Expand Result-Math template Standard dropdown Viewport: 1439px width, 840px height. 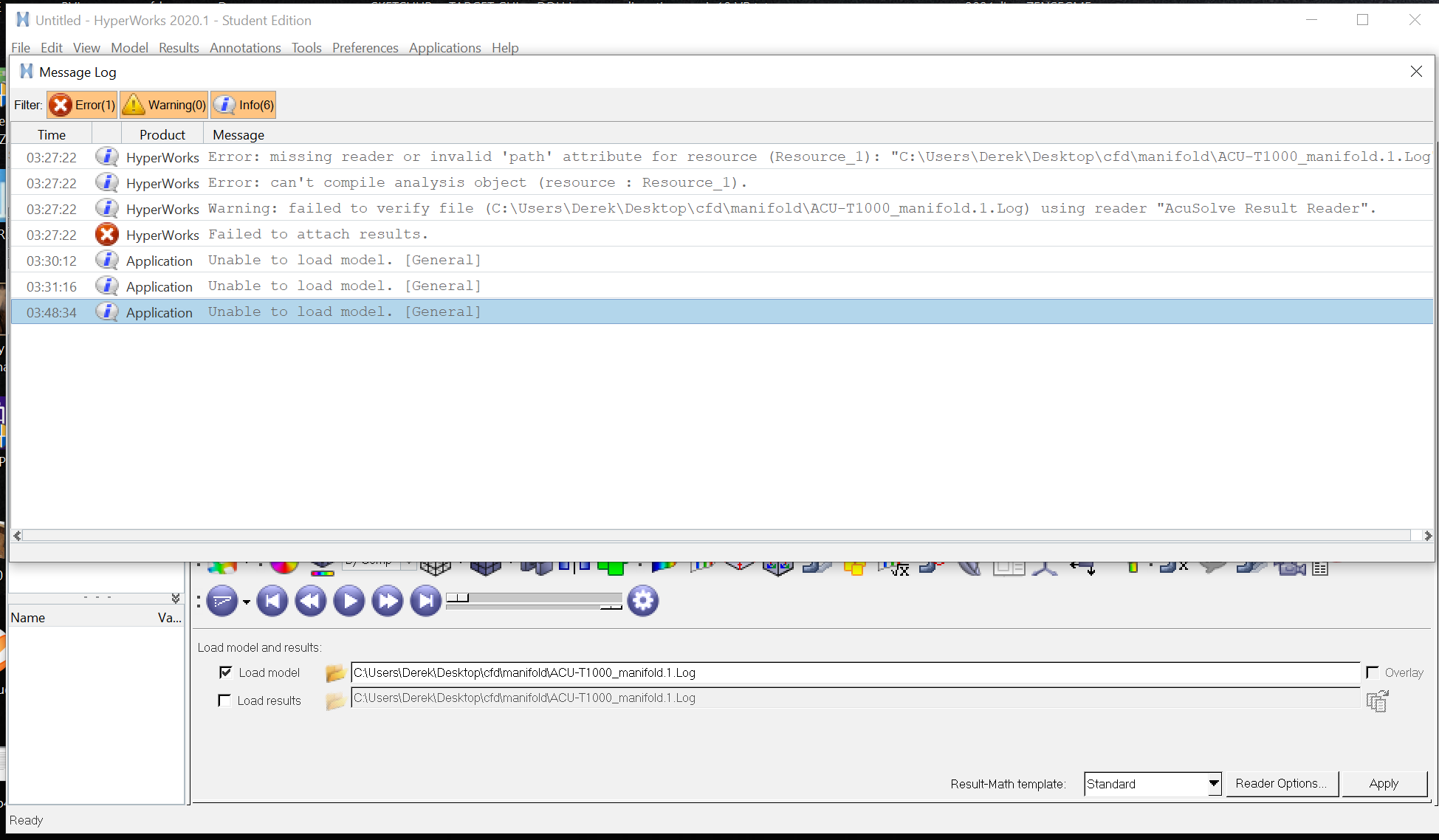click(x=1213, y=784)
